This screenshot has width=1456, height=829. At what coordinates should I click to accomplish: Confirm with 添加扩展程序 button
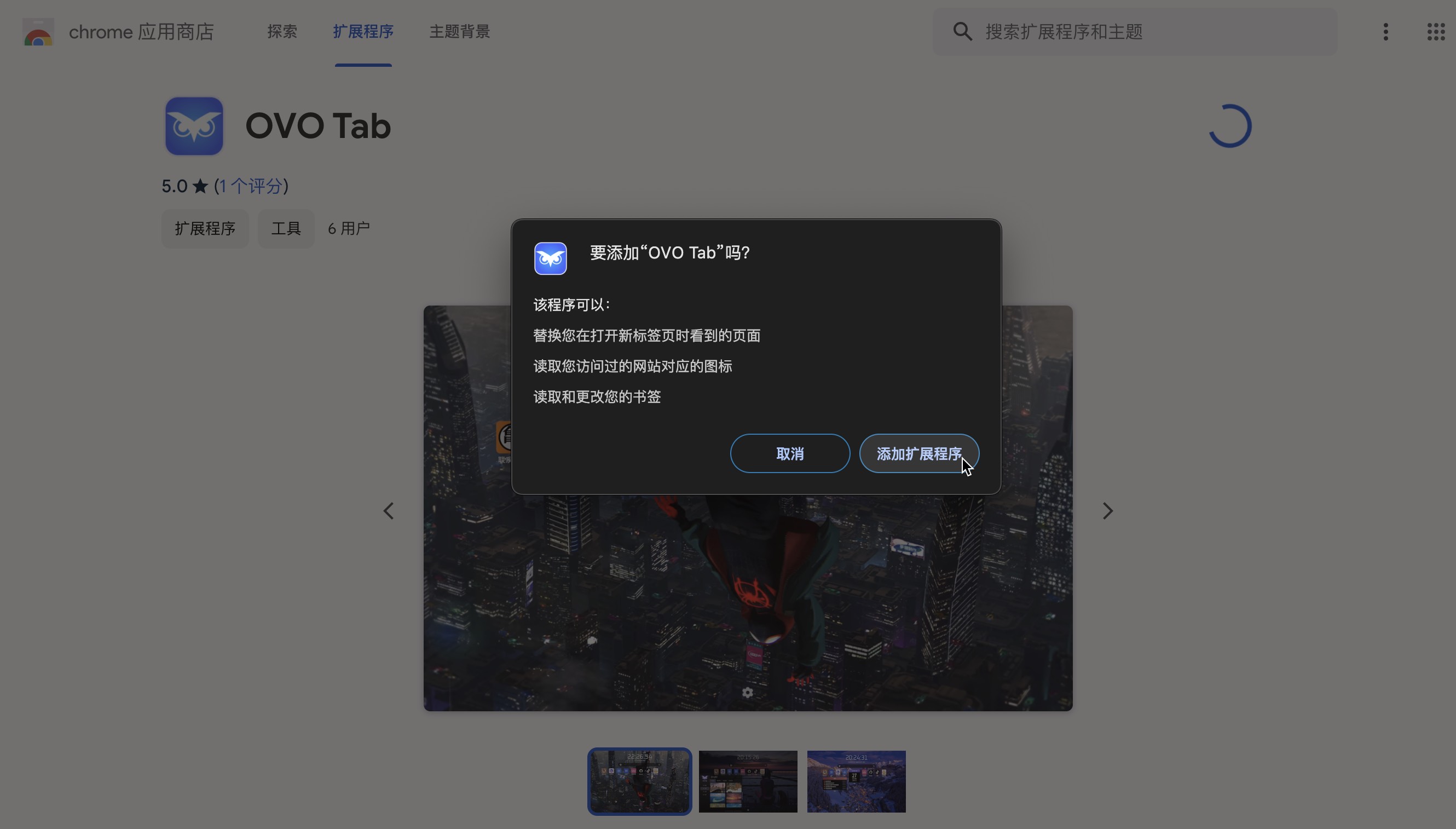tap(918, 454)
